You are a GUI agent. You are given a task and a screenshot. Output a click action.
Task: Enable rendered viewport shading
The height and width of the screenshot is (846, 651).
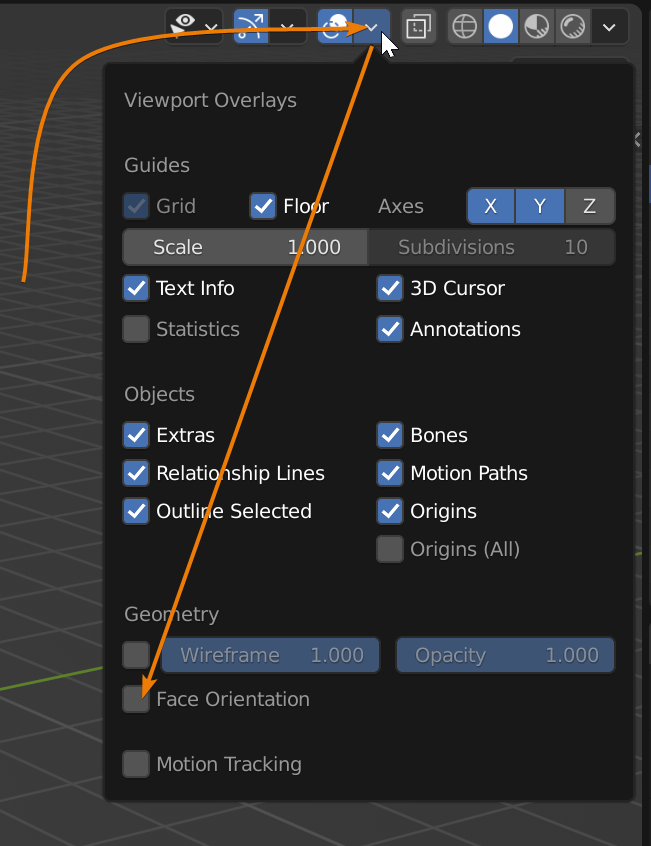[x=573, y=26]
